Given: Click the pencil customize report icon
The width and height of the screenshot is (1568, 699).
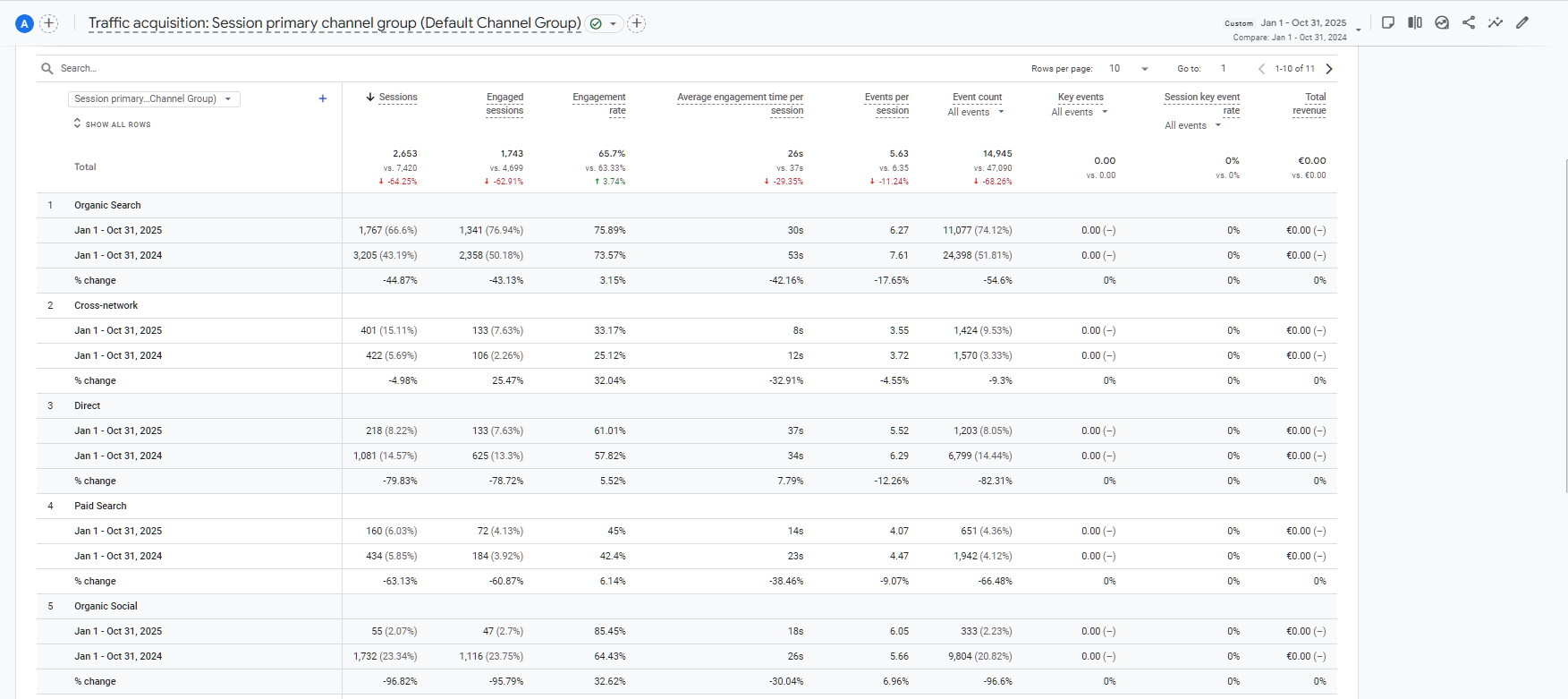Looking at the screenshot, I should click(x=1522, y=23).
